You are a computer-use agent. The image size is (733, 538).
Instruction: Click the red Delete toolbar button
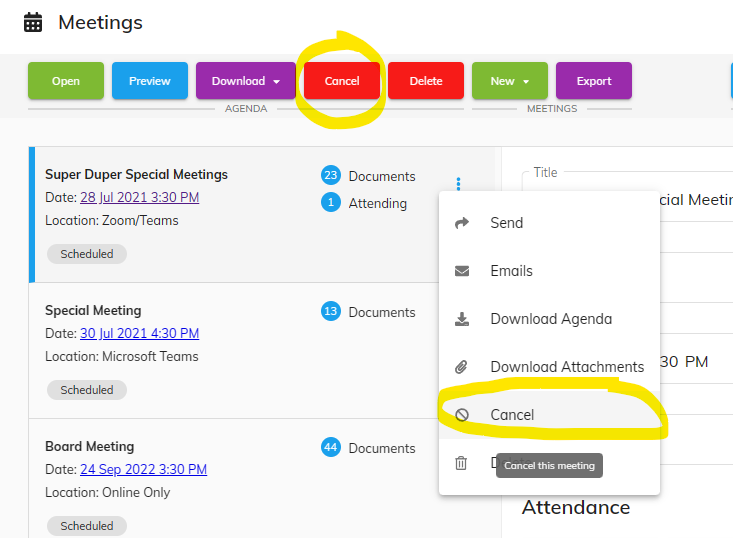click(x=426, y=81)
